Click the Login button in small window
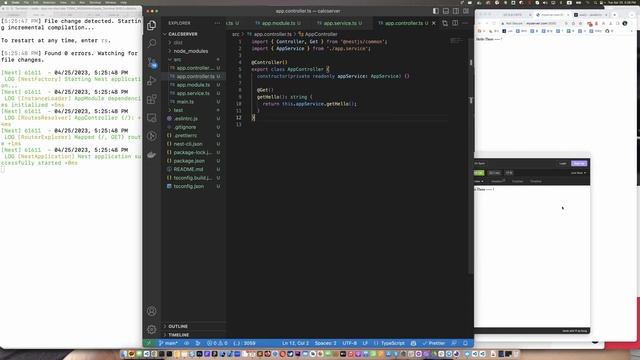This screenshot has height=360, width=640. tap(563, 163)
